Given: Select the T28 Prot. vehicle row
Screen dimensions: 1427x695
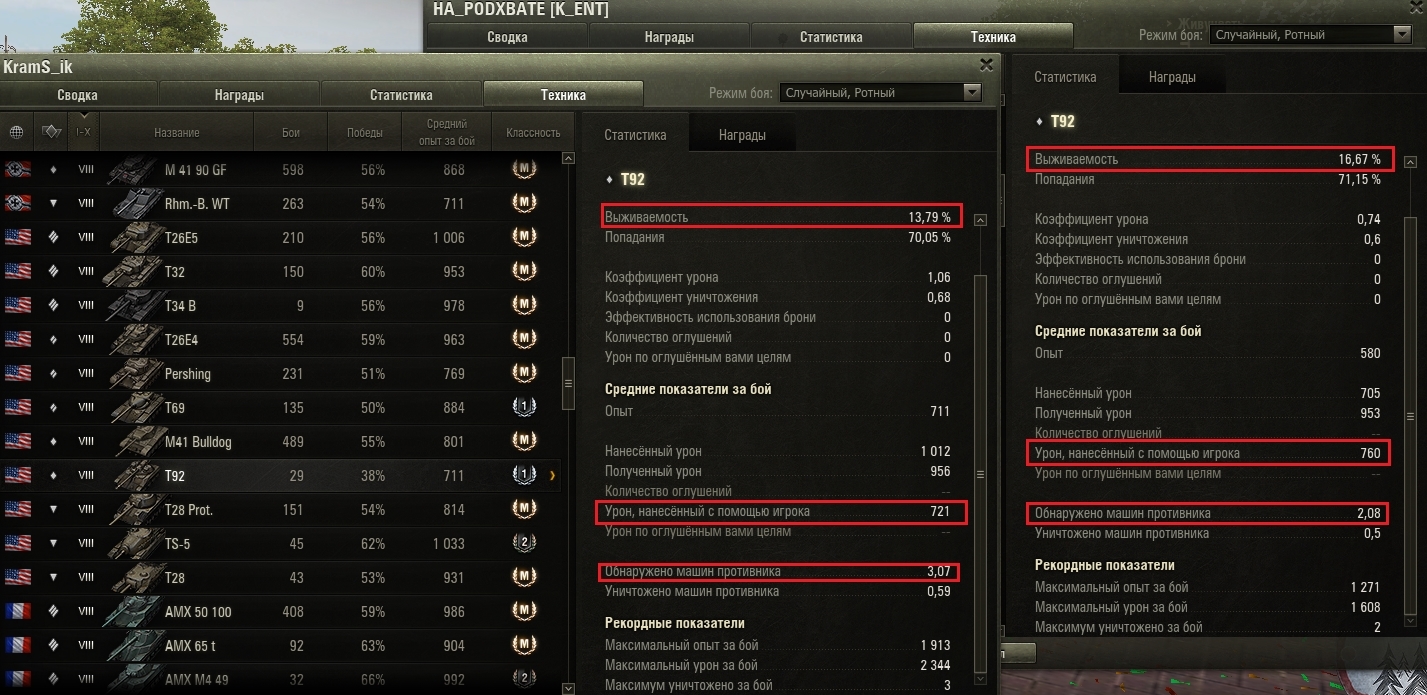Looking at the screenshot, I should (x=280, y=510).
